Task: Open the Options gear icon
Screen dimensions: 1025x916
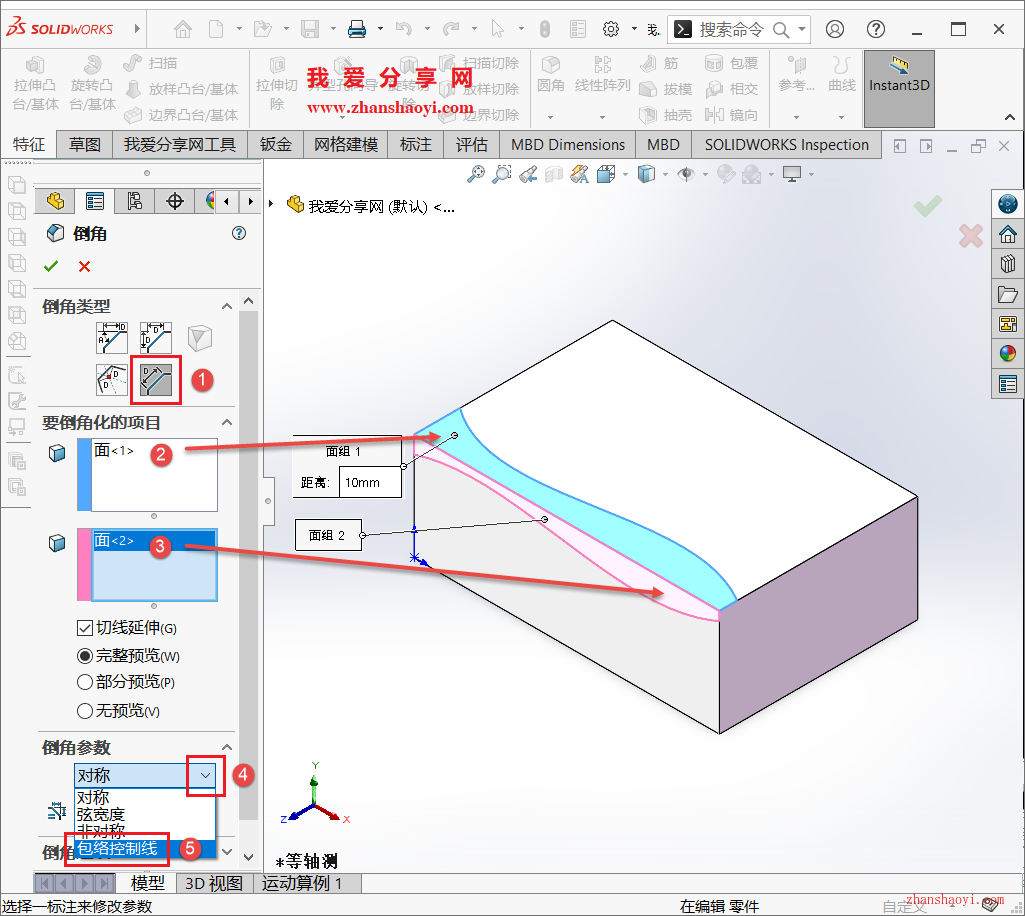Action: tap(611, 29)
